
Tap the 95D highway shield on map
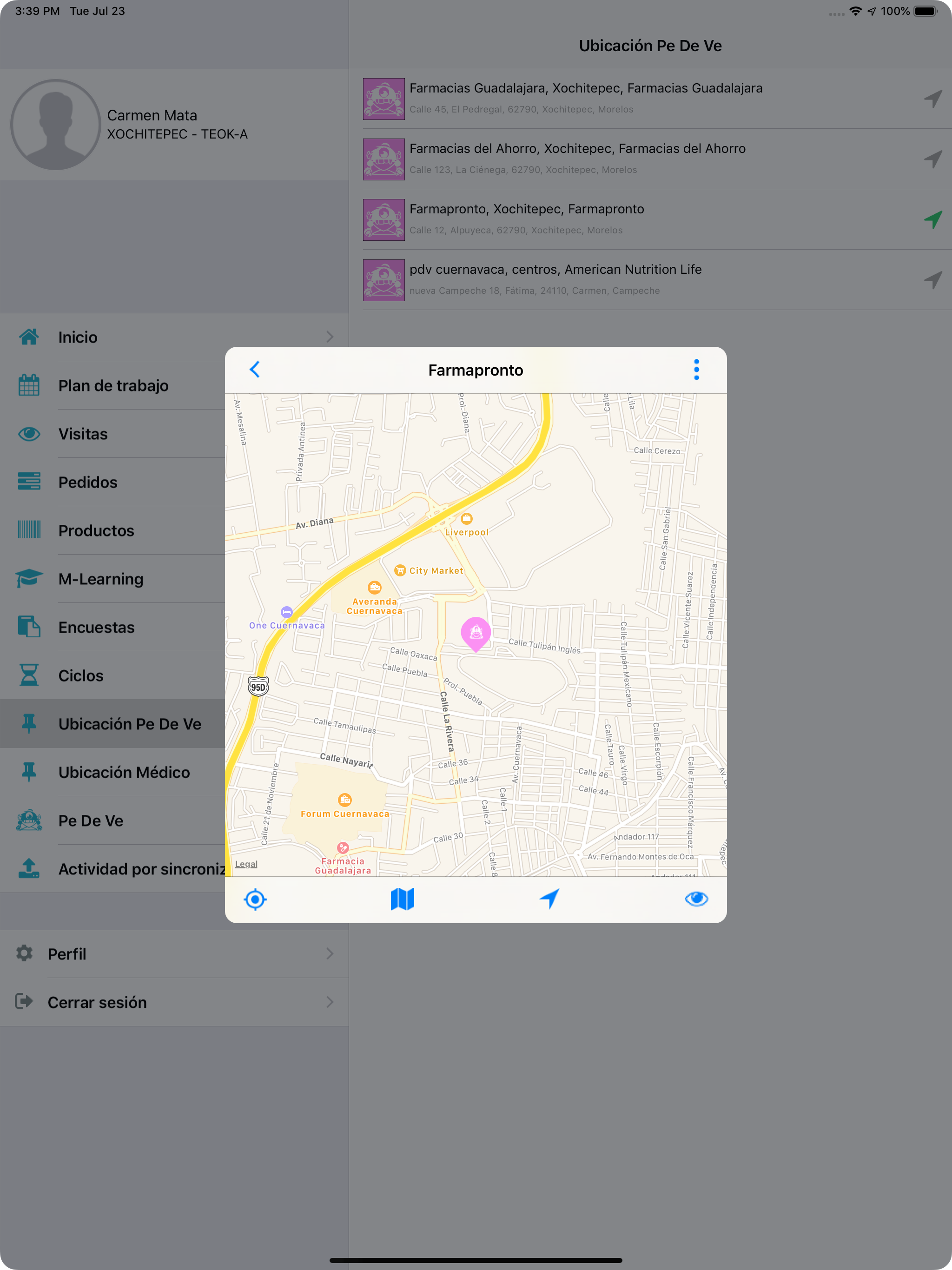click(258, 687)
